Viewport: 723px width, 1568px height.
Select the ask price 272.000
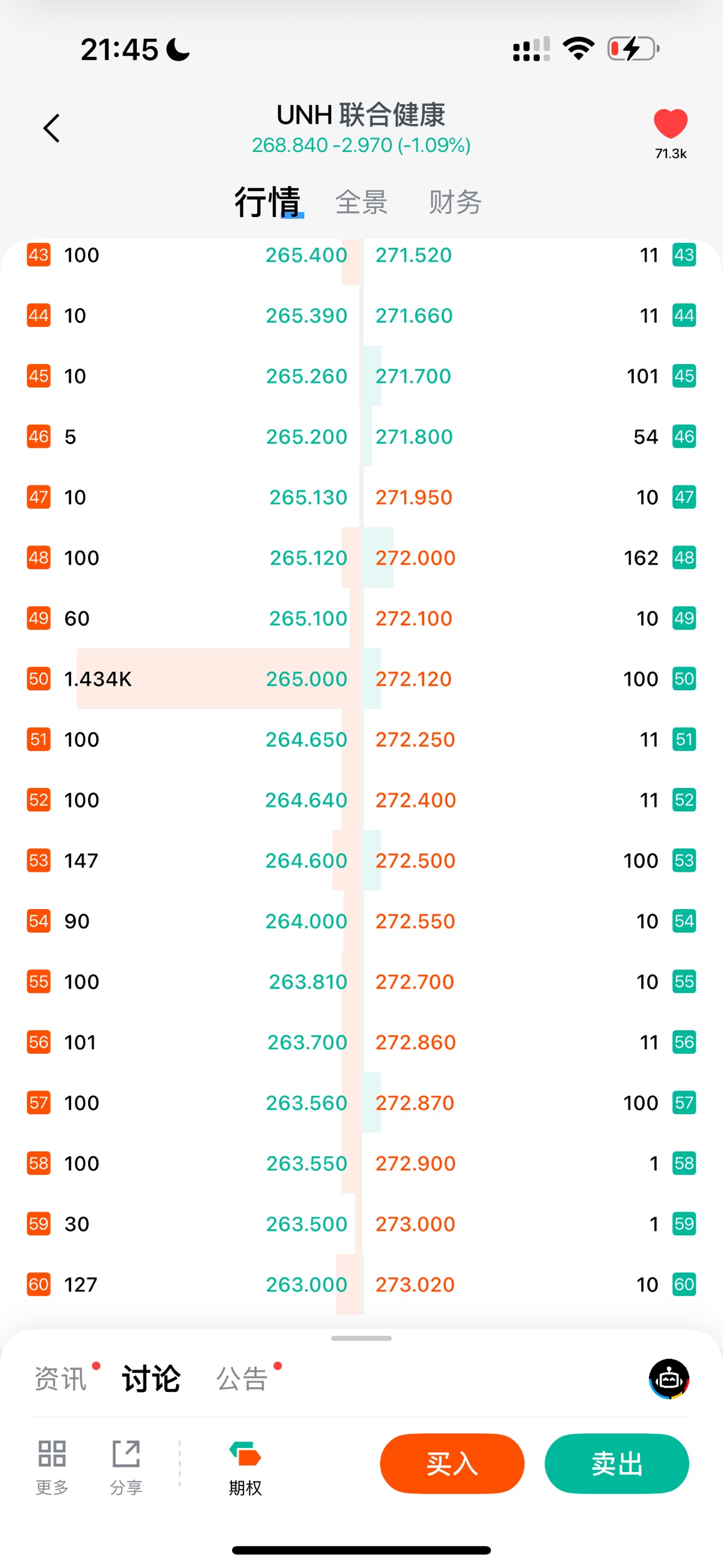415,558
